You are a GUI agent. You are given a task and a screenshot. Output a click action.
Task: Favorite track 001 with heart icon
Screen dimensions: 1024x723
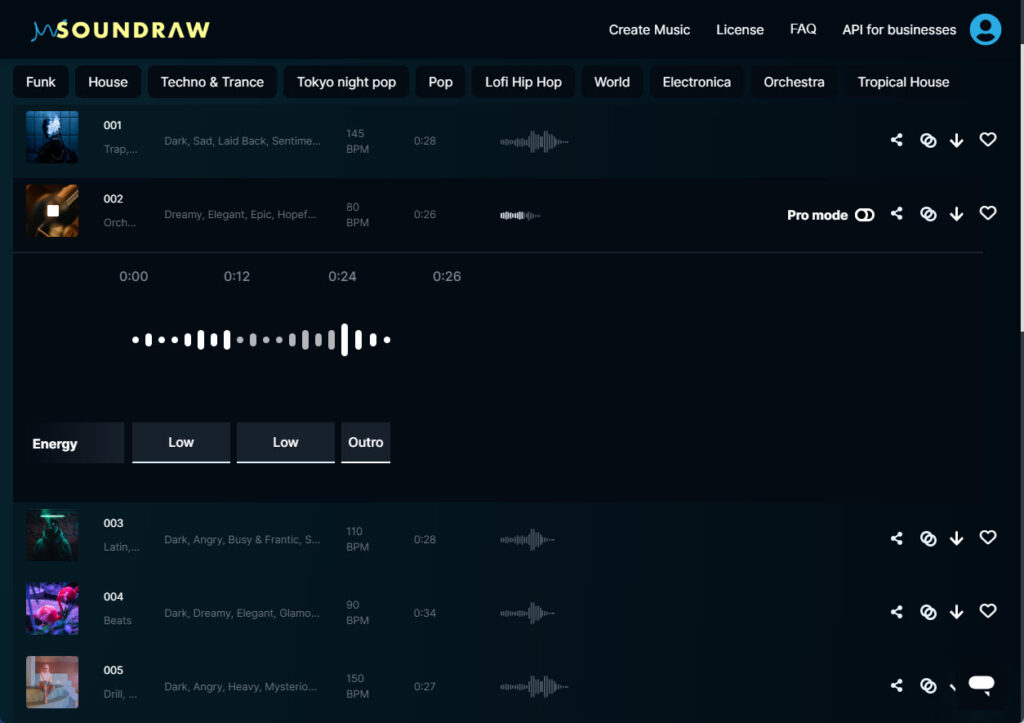point(988,139)
